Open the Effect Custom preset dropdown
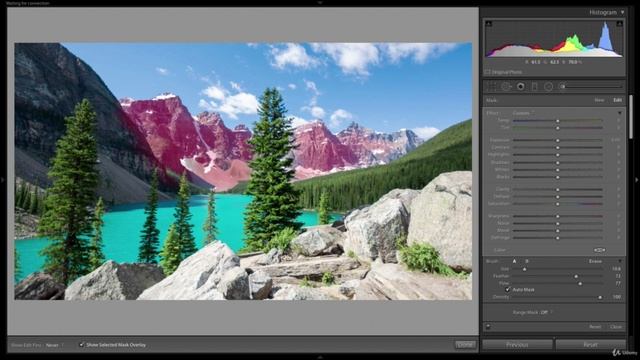The height and width of the screenshot is (360, 640). (x=524, y=113)
